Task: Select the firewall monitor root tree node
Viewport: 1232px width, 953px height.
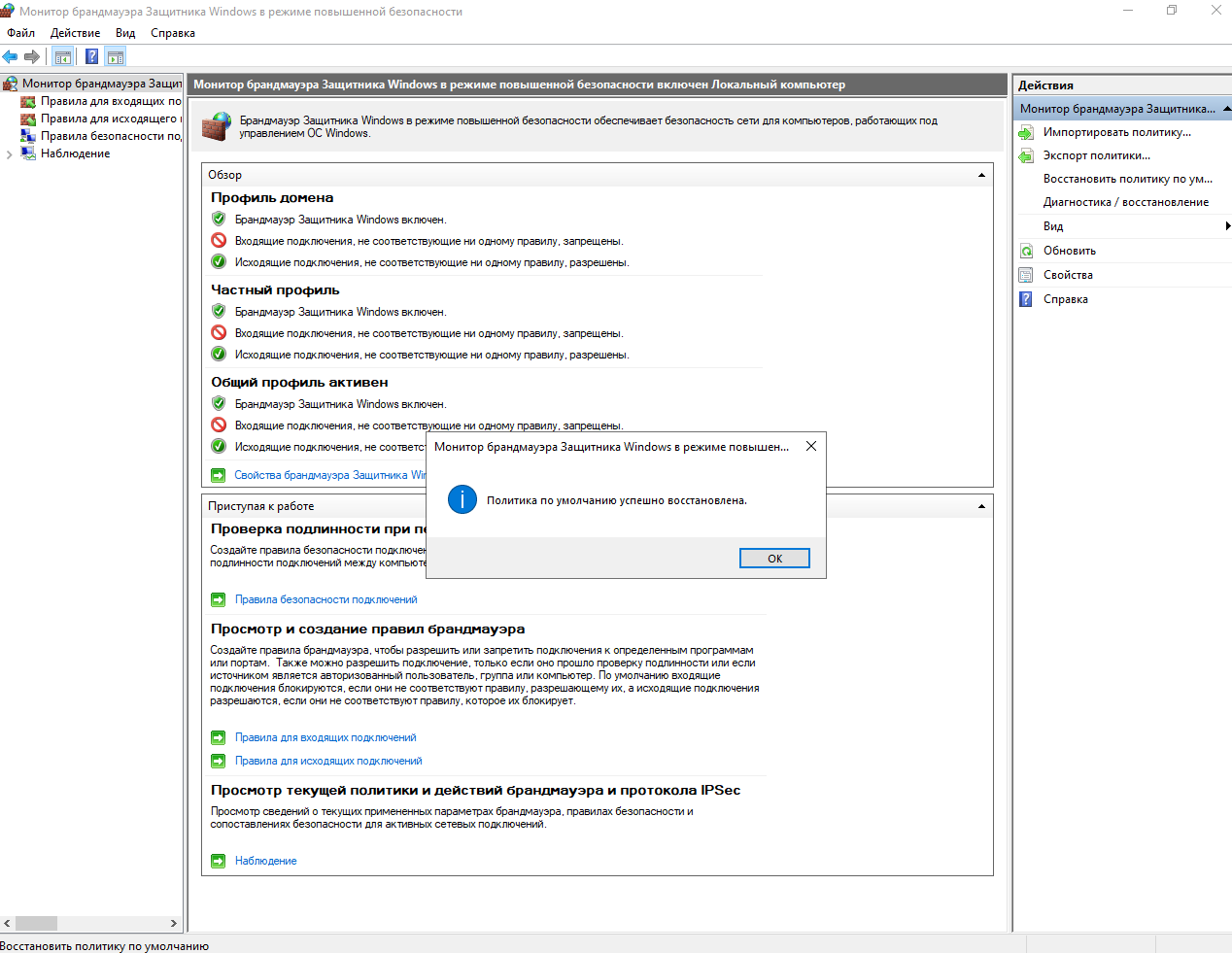Action: (x=92, y=84)
